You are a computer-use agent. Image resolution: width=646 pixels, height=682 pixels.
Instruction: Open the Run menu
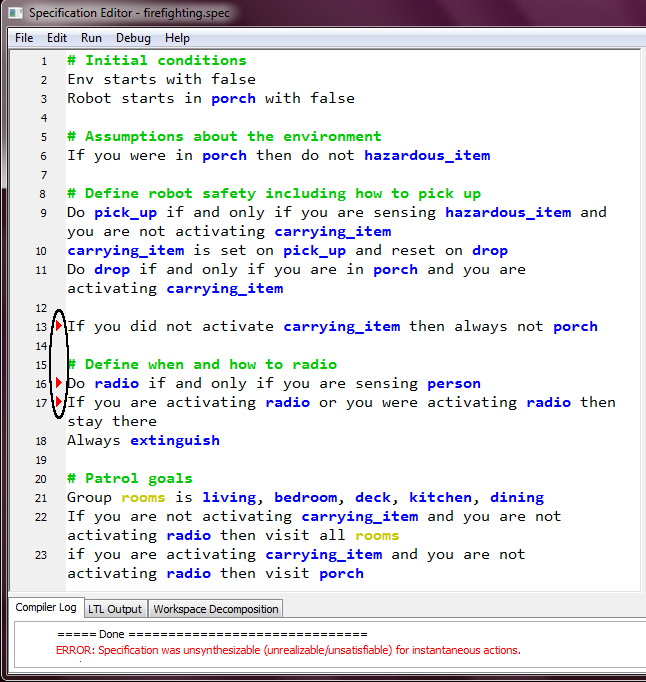pos(91,38)
